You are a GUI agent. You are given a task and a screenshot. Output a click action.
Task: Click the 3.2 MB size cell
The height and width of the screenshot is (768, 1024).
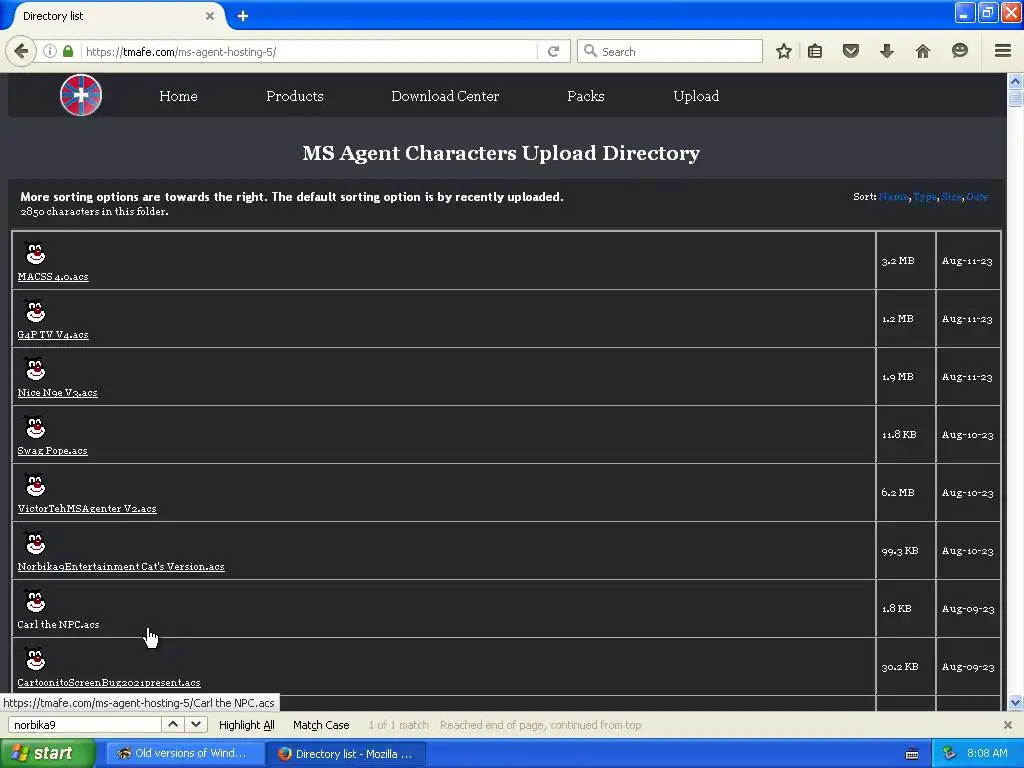pyautogui.click(x=904, y=261)
